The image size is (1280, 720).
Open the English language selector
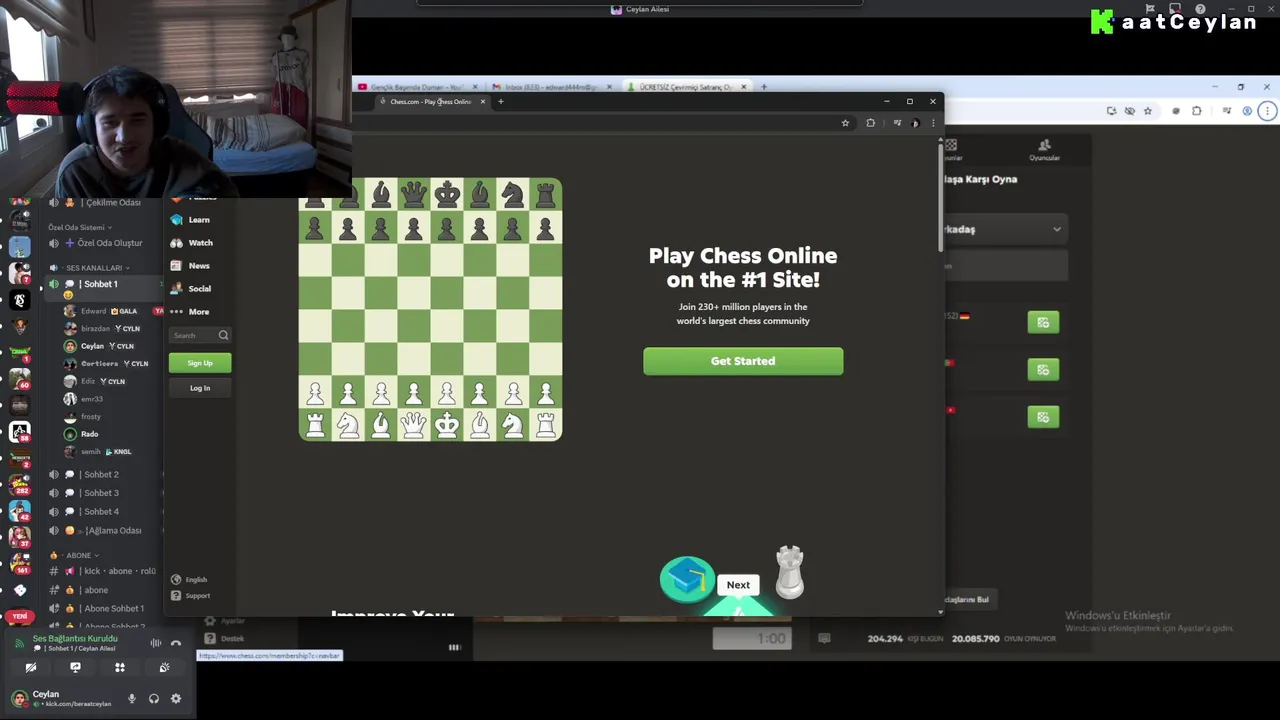click(189, 580)
